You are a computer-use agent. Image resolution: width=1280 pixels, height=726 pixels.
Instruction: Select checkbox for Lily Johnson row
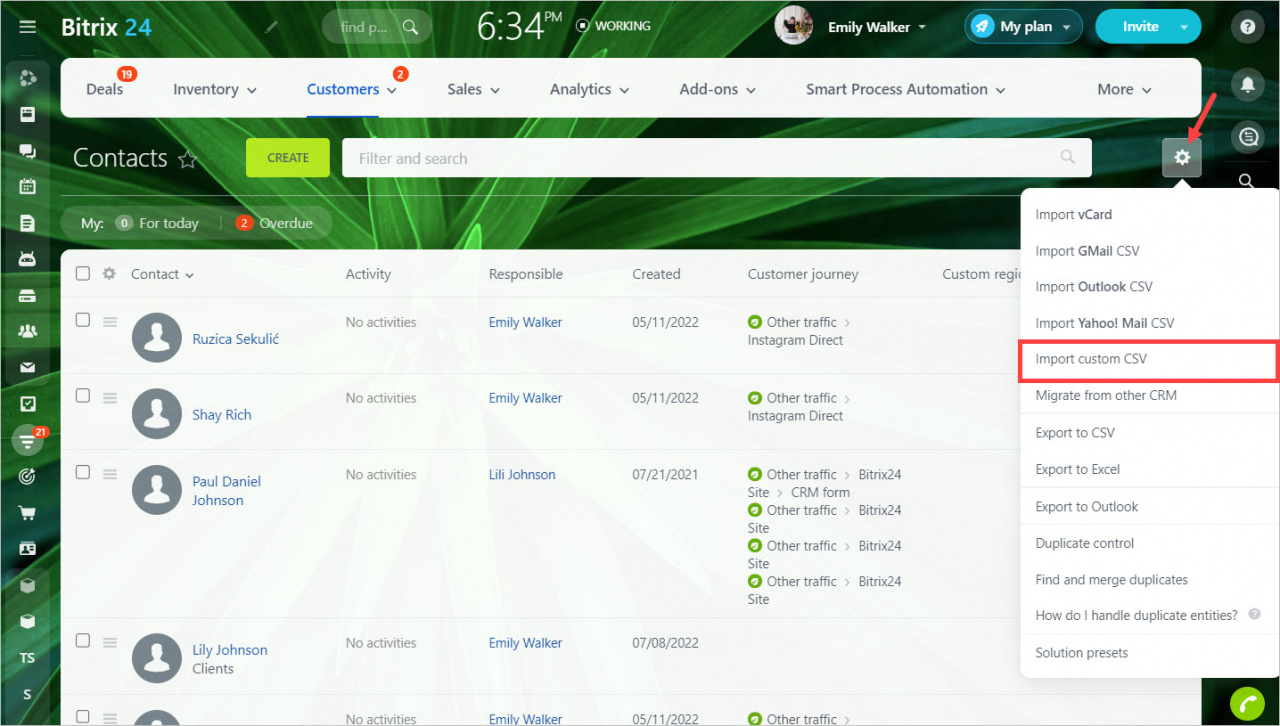83,640
